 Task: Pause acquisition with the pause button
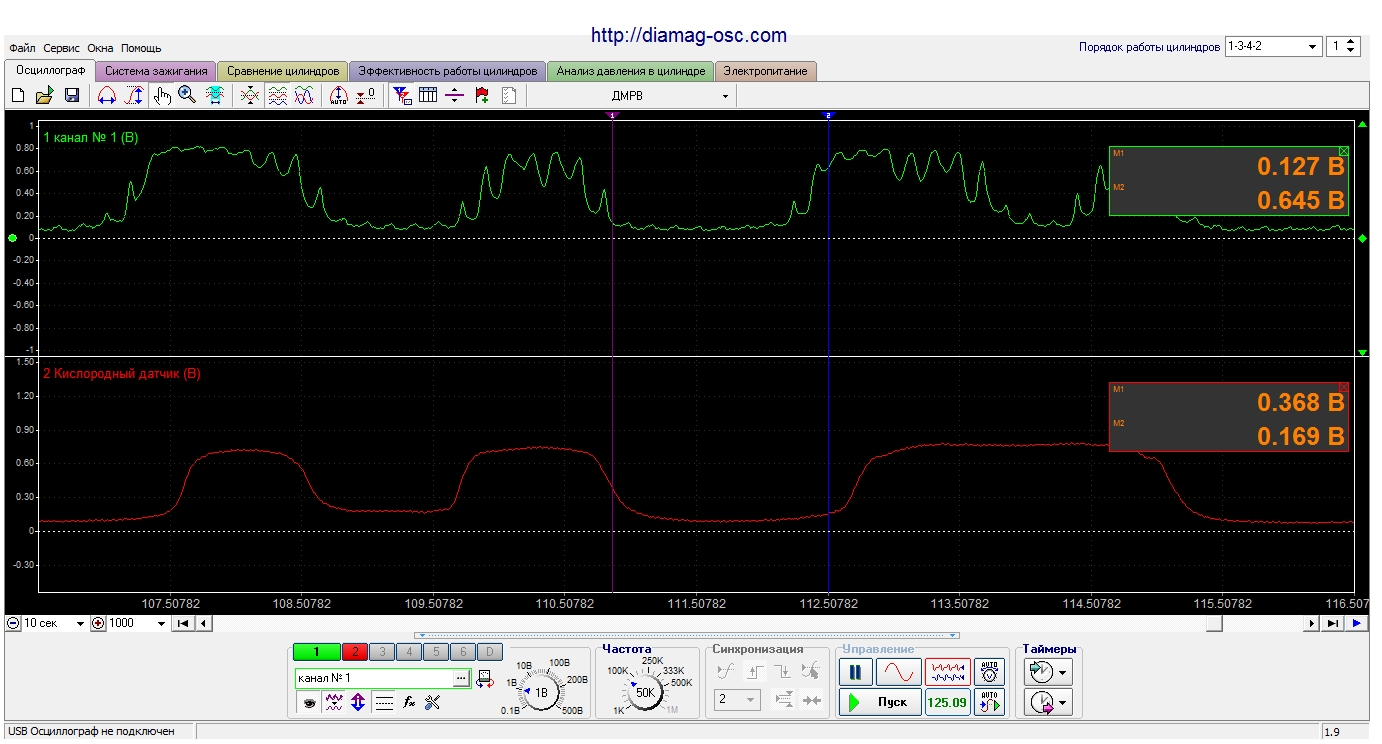pyautogui.click(x=855, y=672)
